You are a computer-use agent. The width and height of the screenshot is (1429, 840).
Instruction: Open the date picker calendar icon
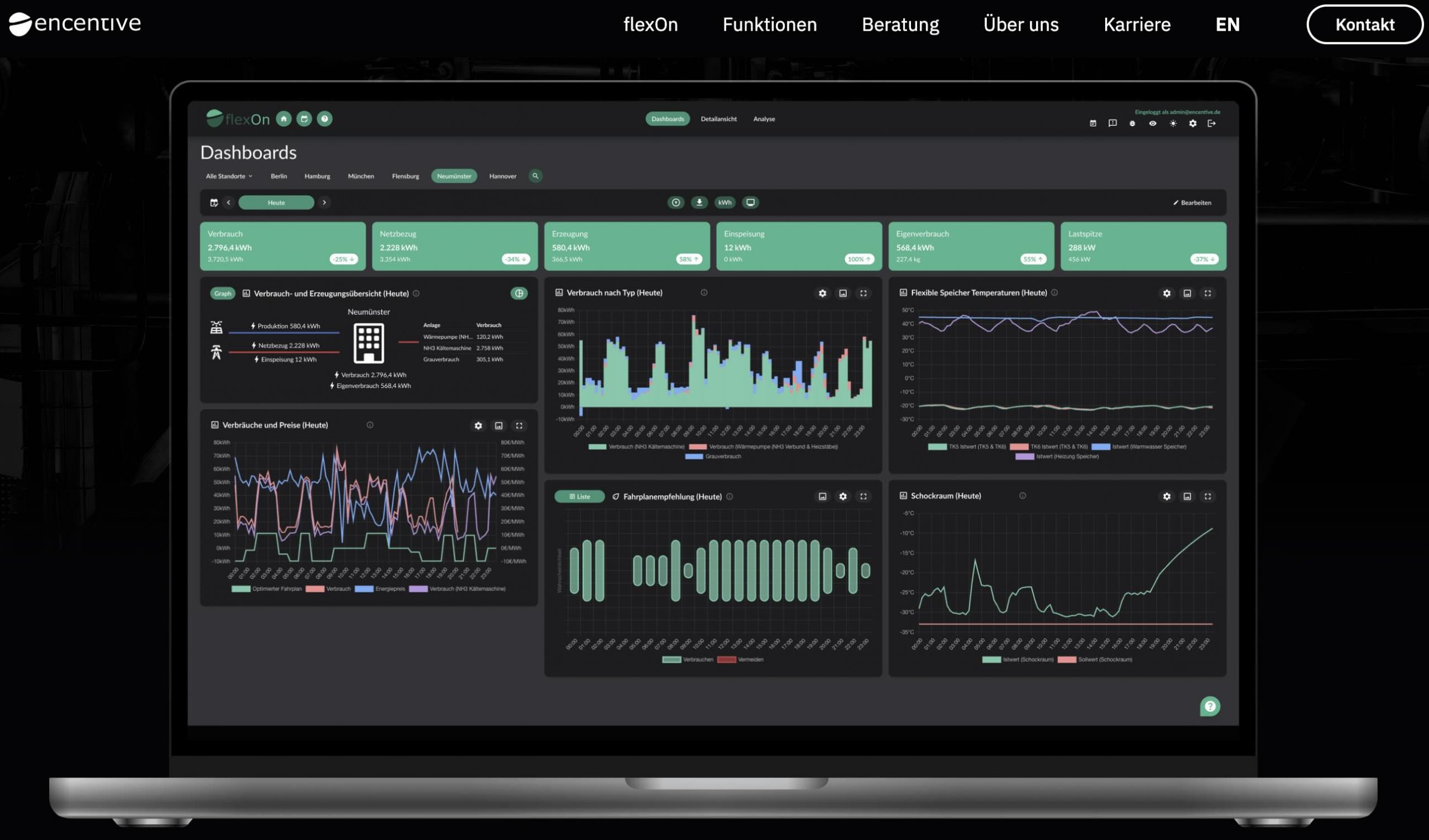(214, 203)
